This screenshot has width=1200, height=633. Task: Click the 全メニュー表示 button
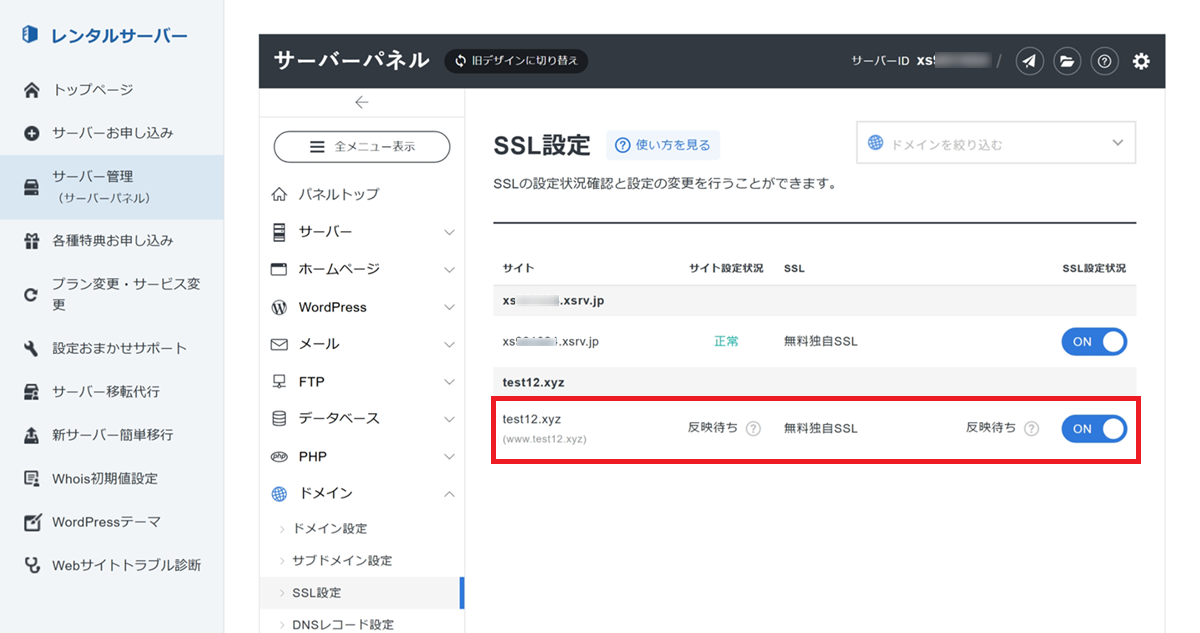(362, 146)
